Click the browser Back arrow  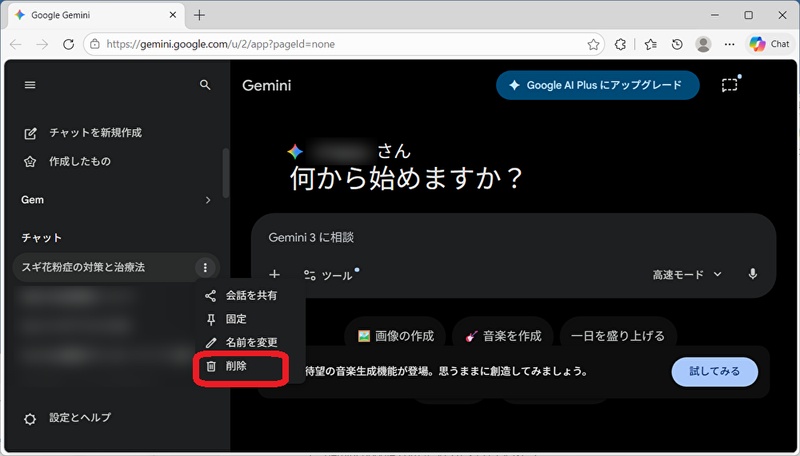[16, 44]
